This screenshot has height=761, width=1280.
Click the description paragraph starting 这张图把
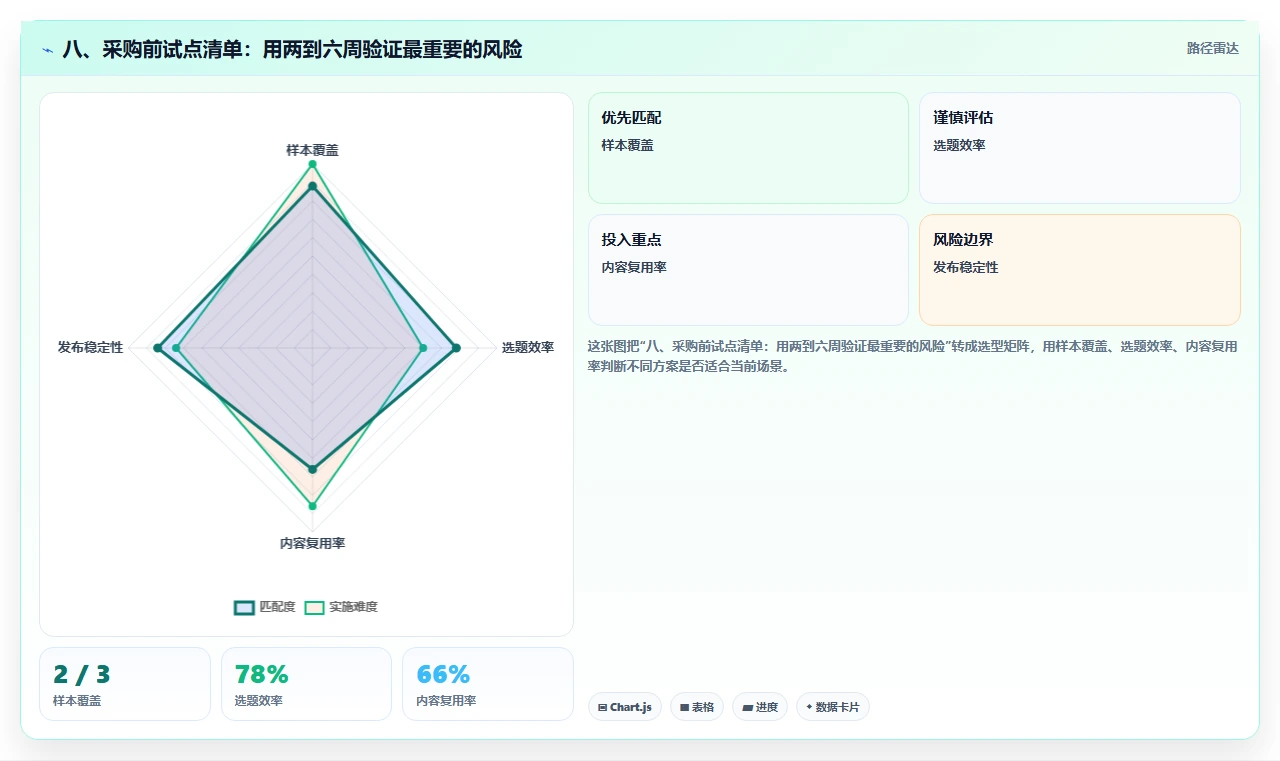[x=913, y=356]
